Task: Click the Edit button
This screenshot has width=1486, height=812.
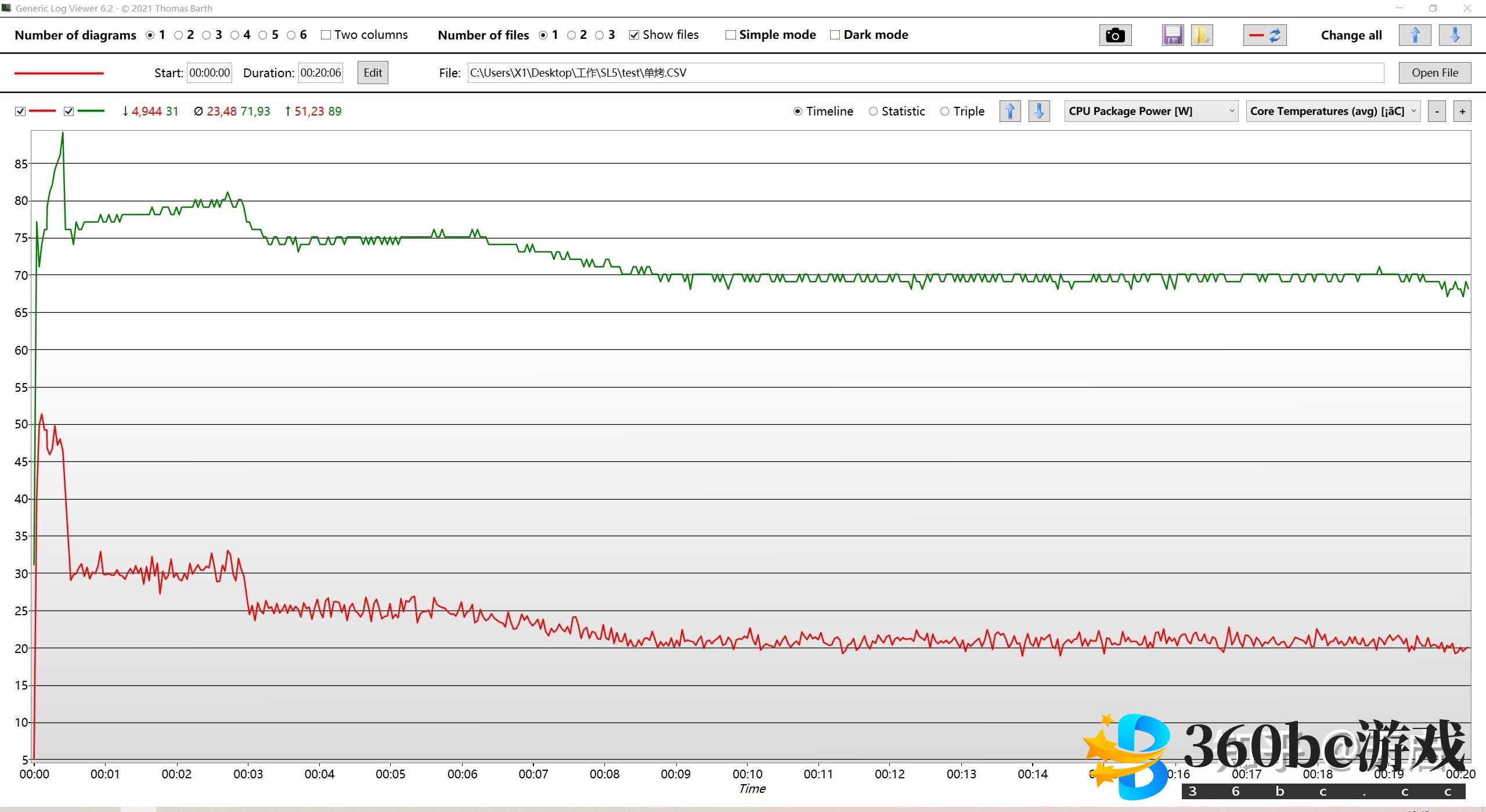Action: point(373,73)
